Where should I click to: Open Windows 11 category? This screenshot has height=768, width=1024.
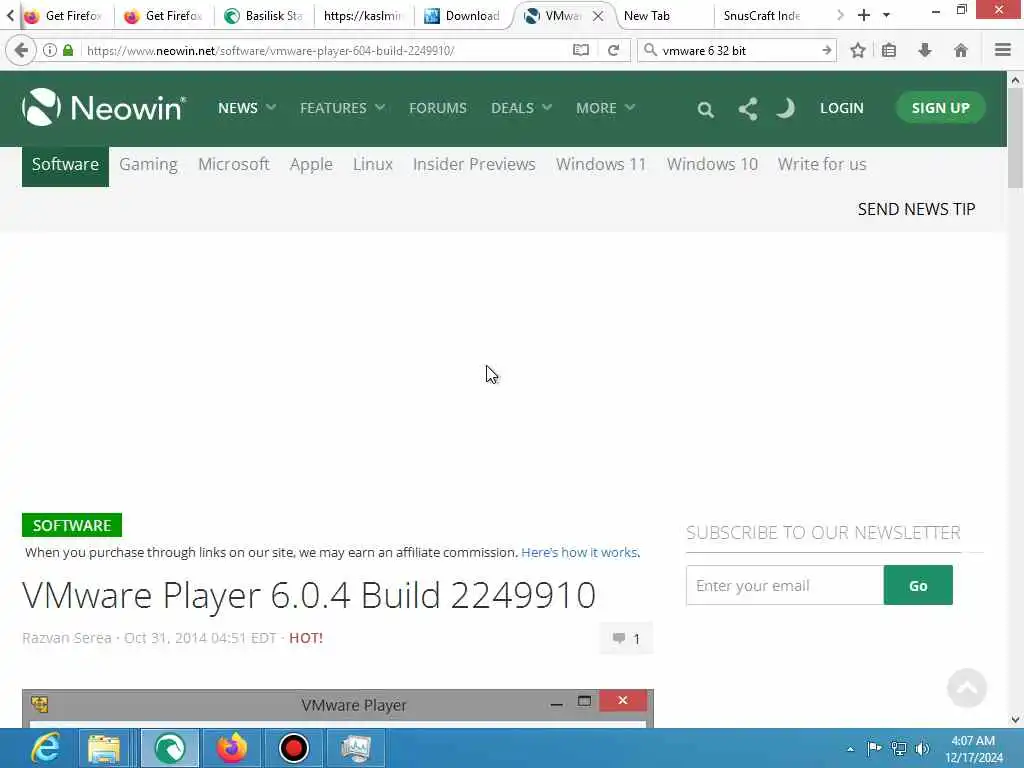click(601, 165)
